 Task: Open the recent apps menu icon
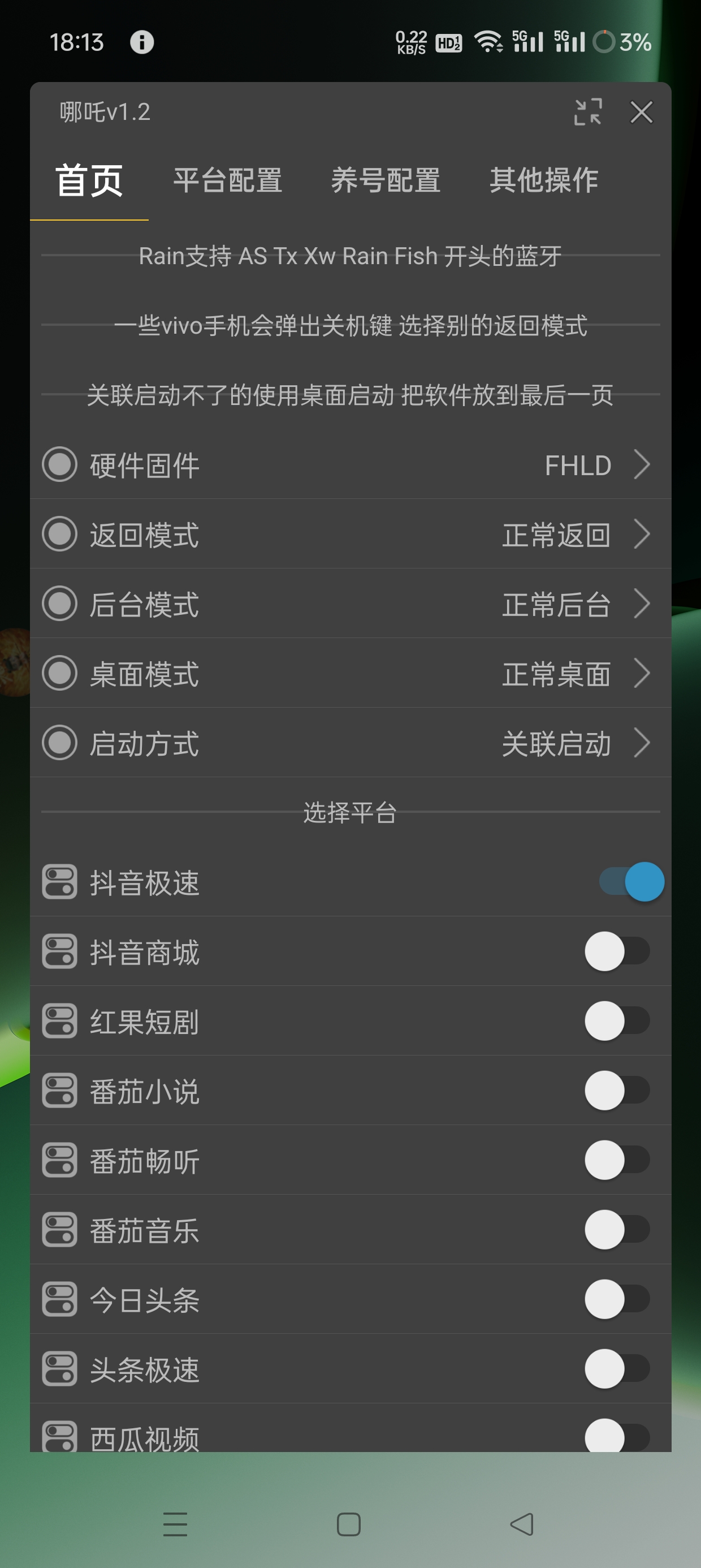[x=175, y=1524]
